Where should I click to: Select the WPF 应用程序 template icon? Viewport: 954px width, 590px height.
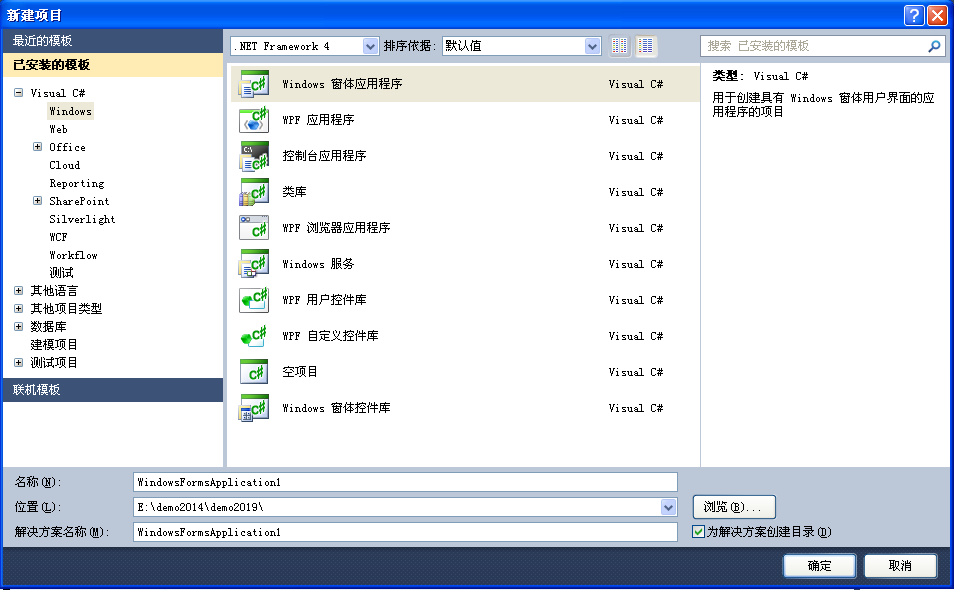pyautogui.click(x=254, y=121)
